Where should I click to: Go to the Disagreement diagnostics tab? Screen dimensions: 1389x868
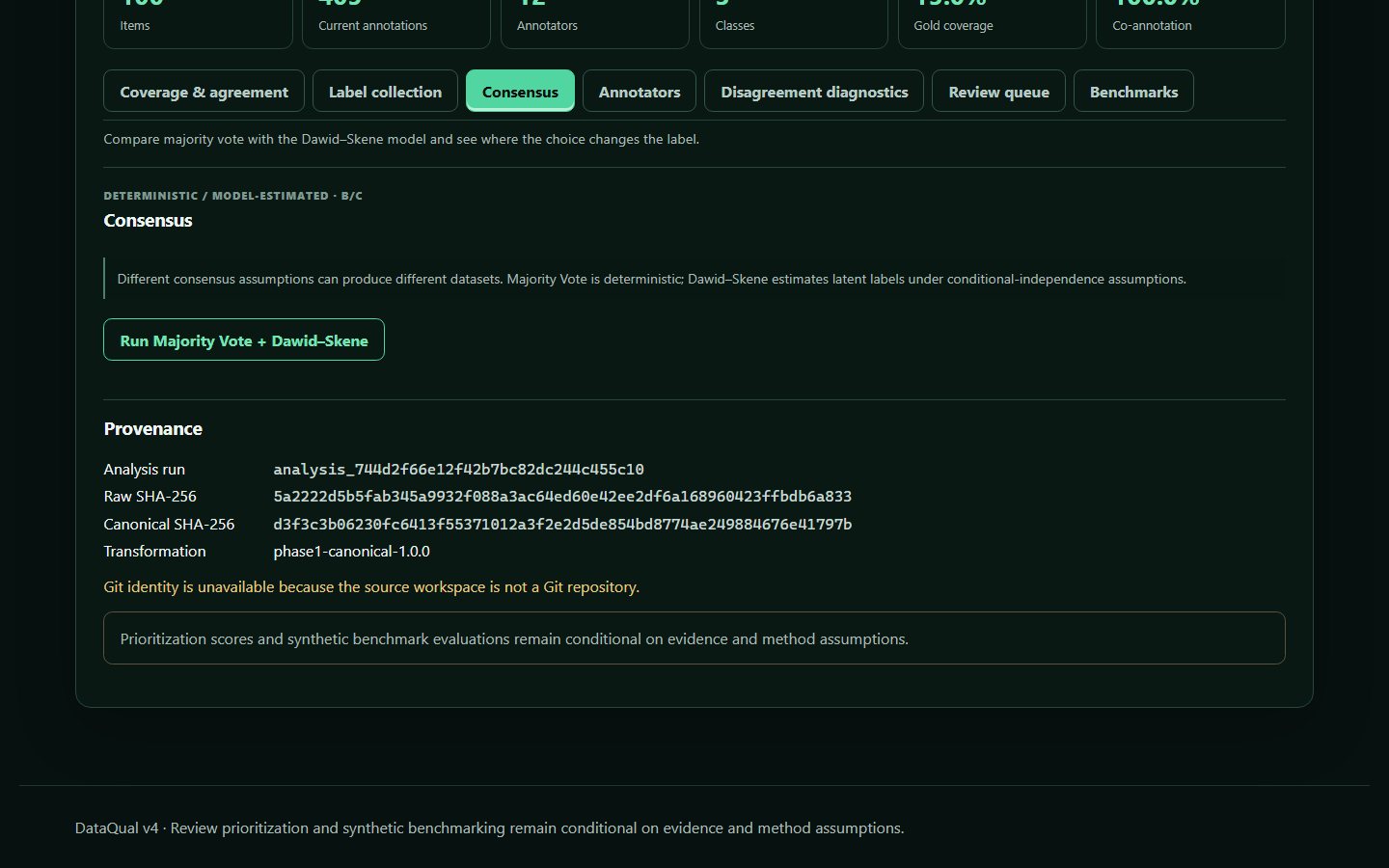814,92
